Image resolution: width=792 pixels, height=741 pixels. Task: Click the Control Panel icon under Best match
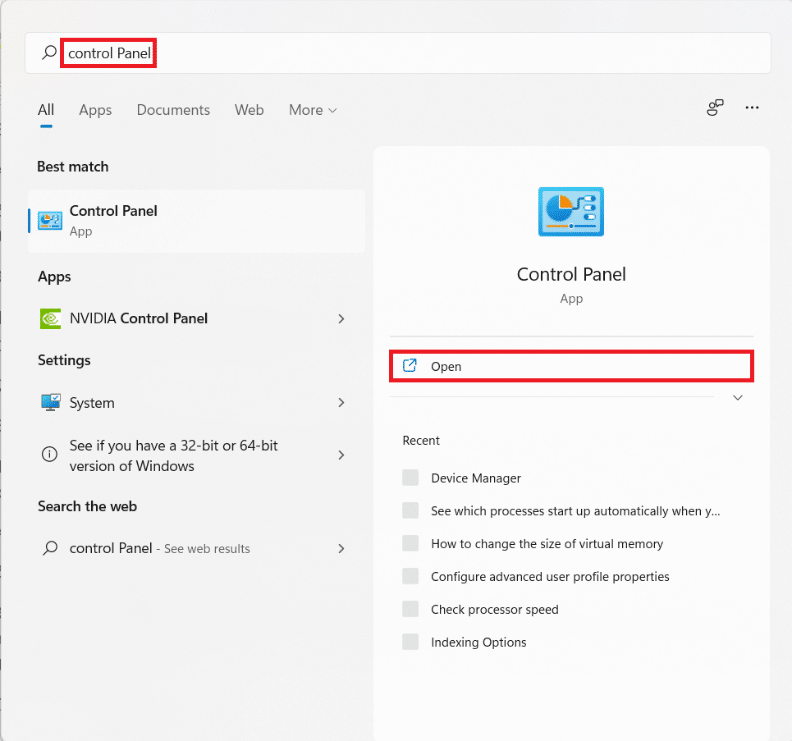pyautogui.click(x=49, y=220)
